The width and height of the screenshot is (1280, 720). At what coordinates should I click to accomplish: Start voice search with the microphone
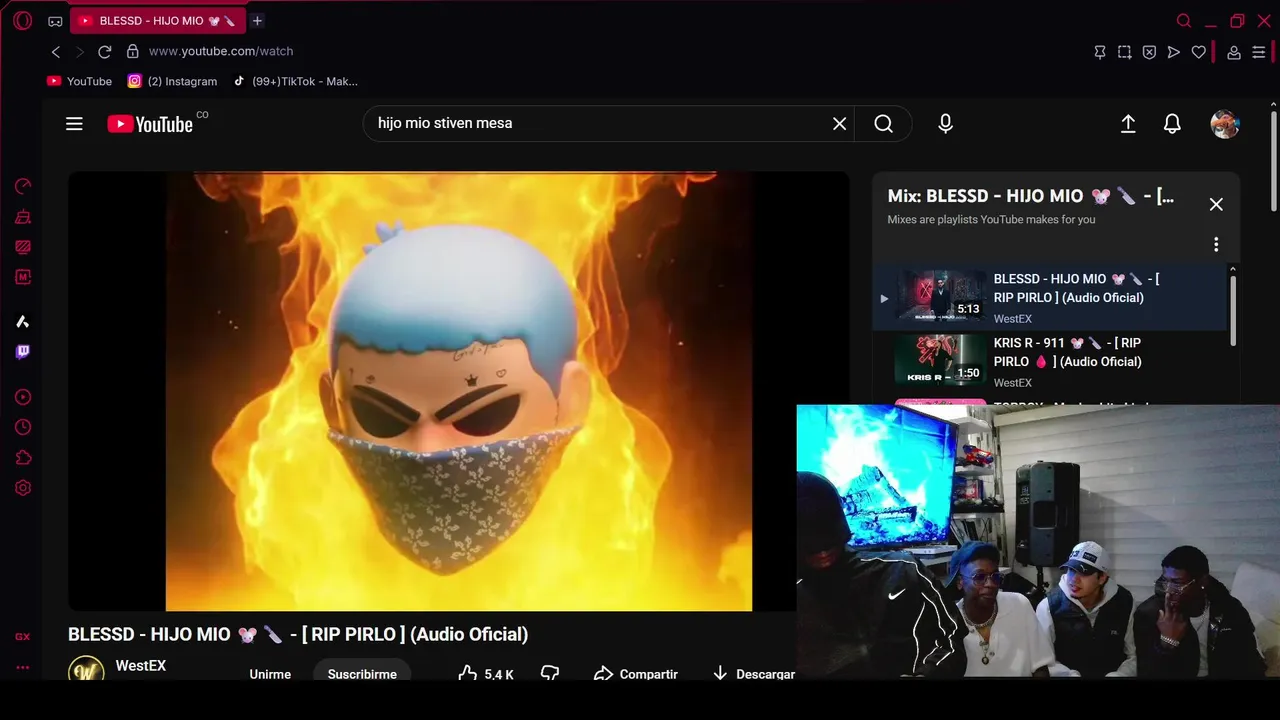pyautogui.click(x=945, y=123)
